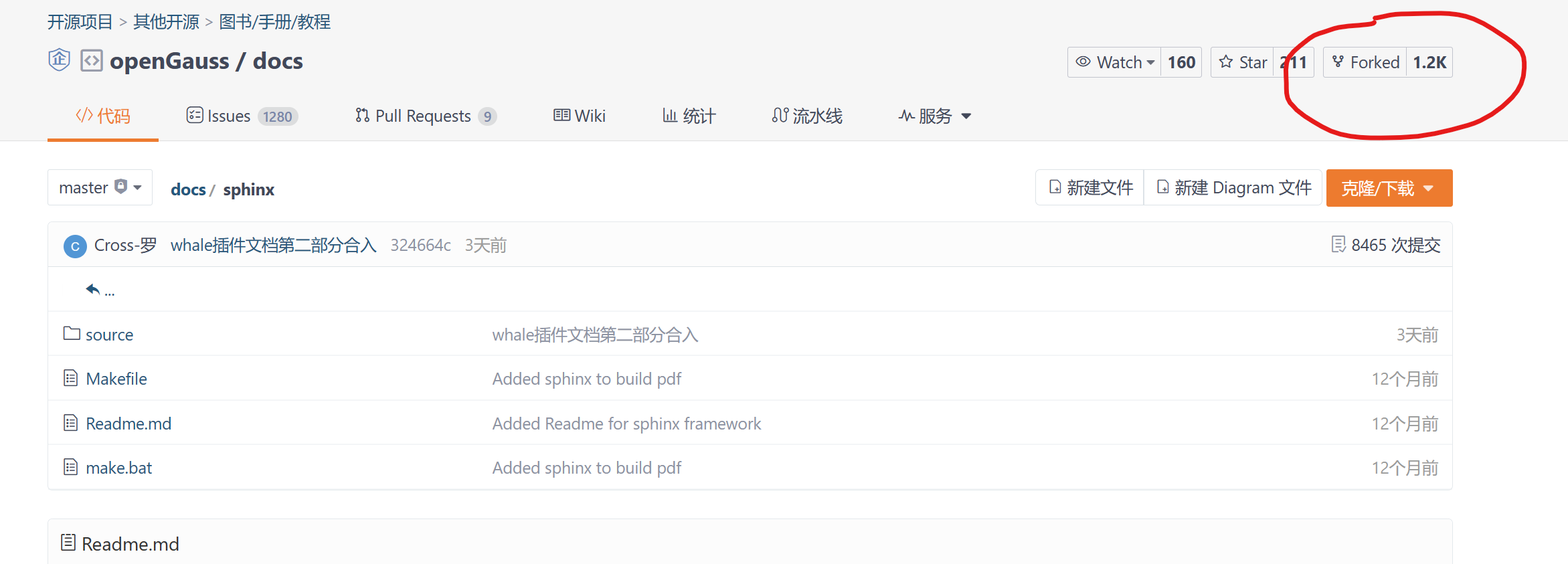The image size is (1568, 564).
Task: Click the code repository icon beside openGauss
Action: [x=92, y=61]
